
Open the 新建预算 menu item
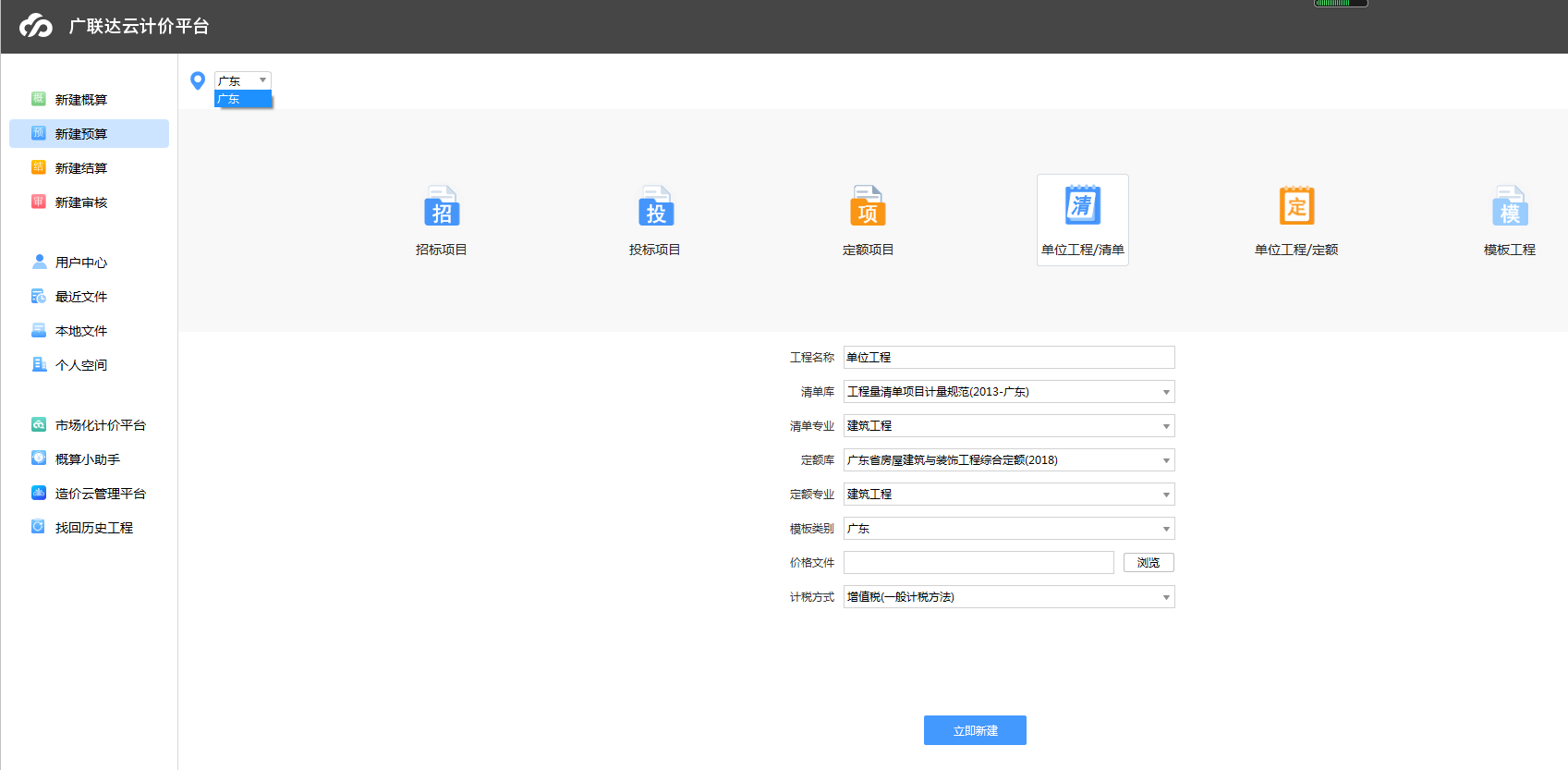tap(89, 133)
